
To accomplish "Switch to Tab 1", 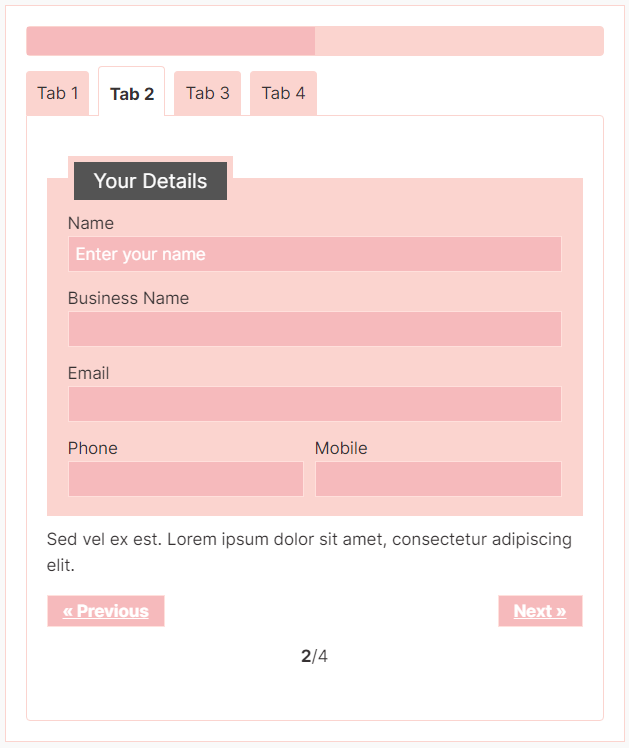I will click(x=58, y=94).
